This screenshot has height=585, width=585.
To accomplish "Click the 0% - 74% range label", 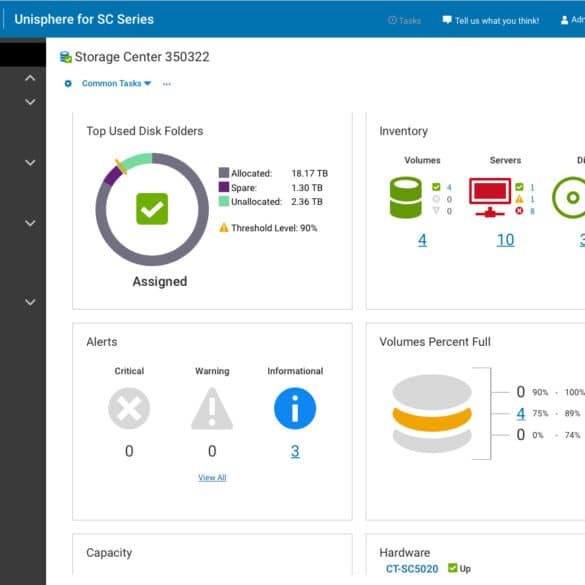I will pyautogui.click(x=556, y=435).
